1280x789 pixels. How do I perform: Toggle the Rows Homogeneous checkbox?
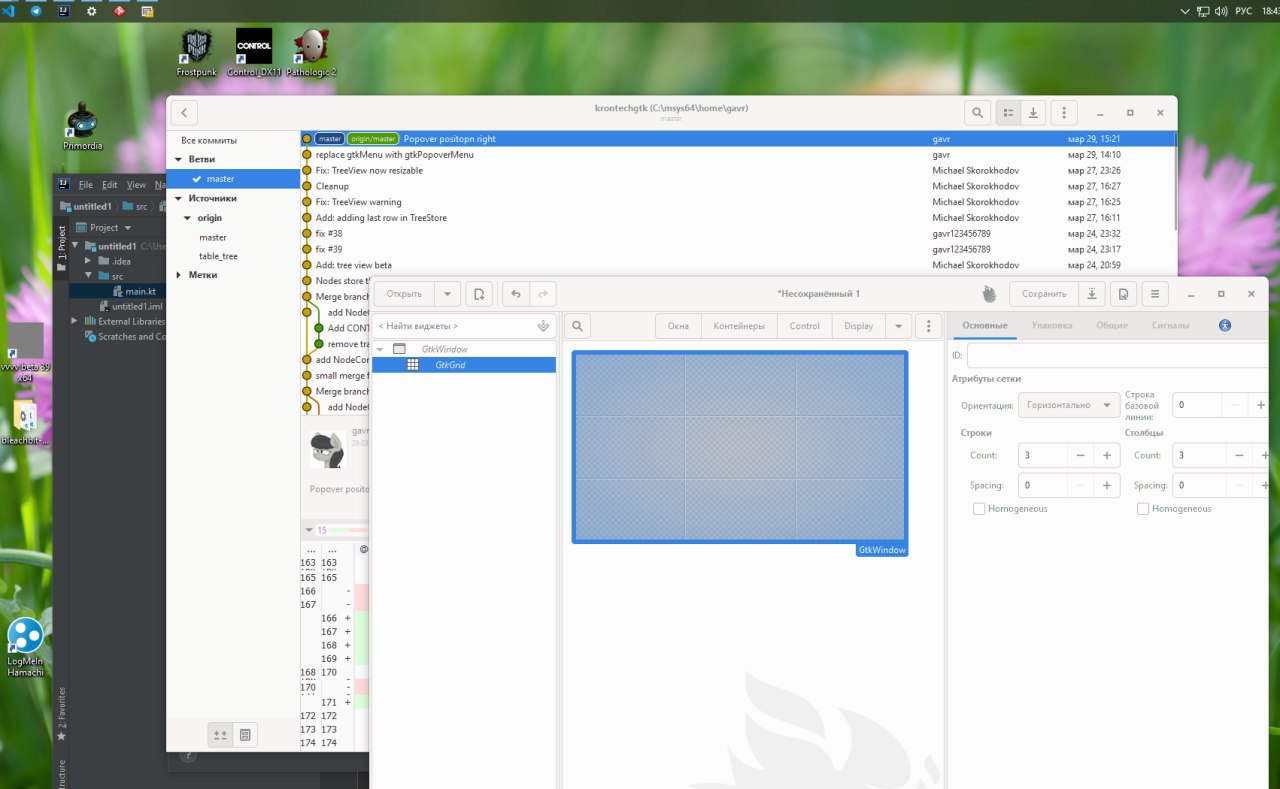coord(979,509)
